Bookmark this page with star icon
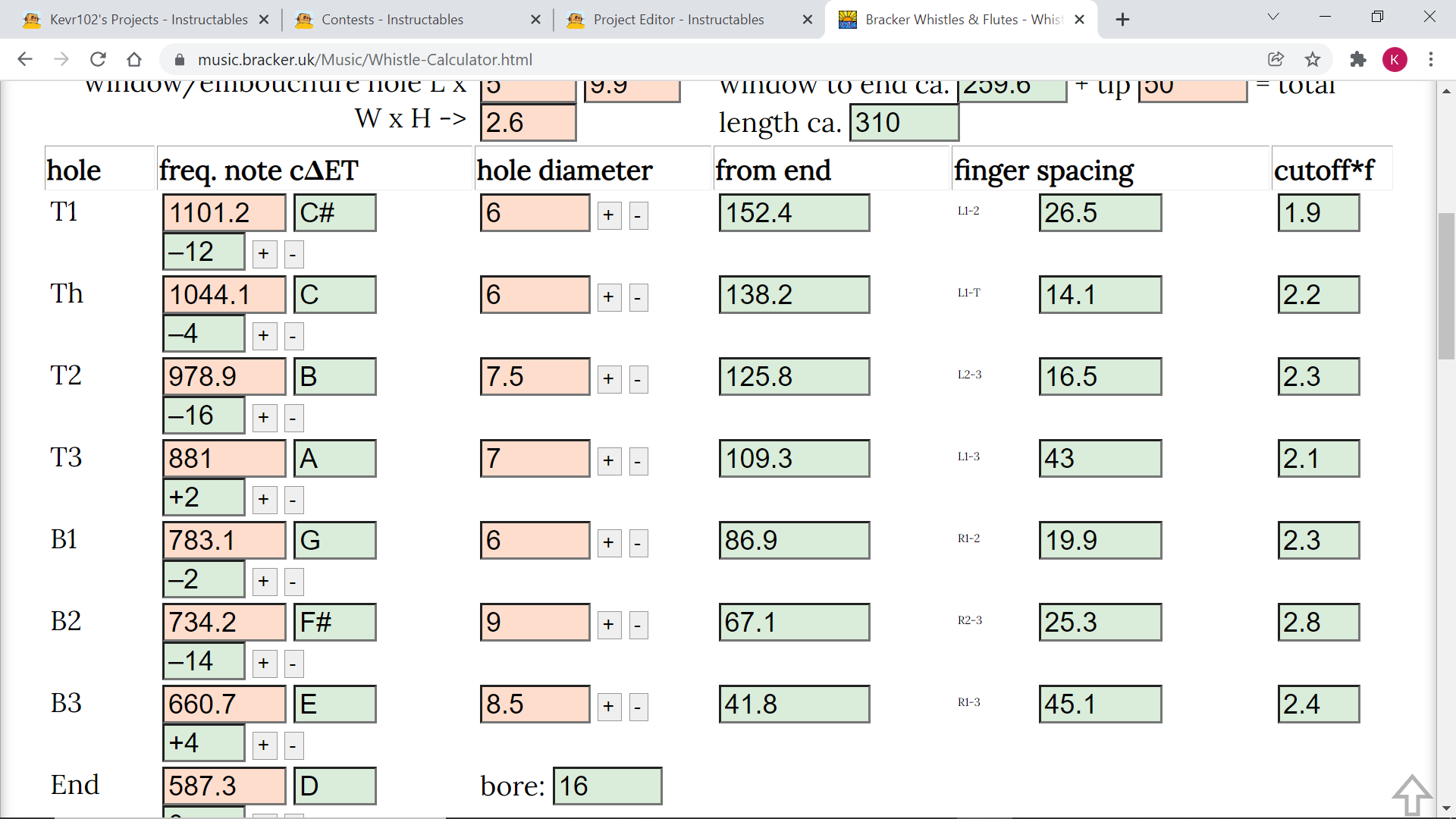 point(1313,59)
